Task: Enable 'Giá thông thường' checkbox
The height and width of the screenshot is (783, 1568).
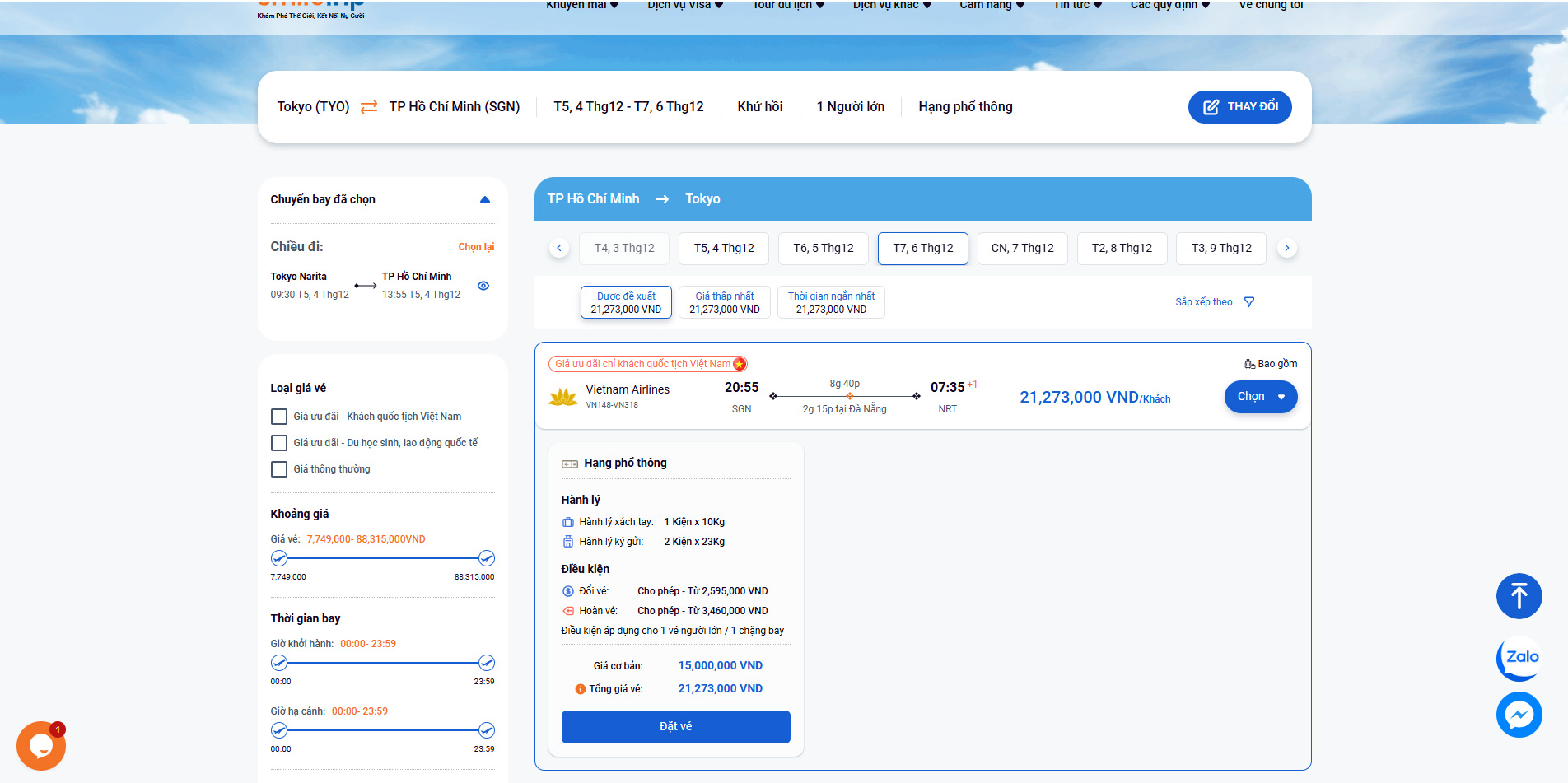Action: (x=279, y=469)
